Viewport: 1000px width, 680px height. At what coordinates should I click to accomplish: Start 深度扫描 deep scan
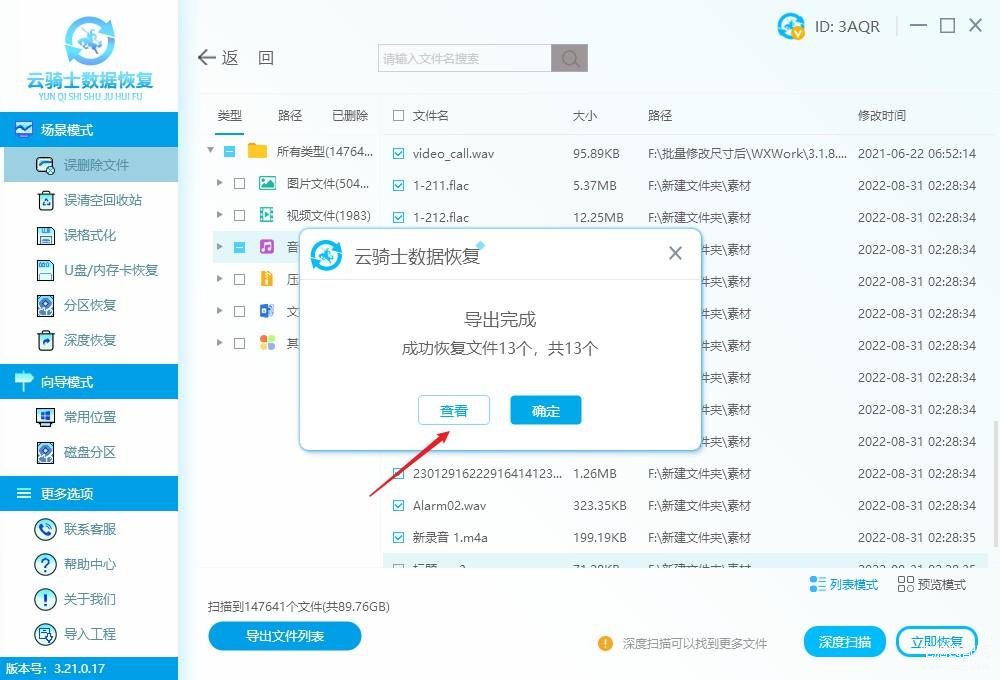pos(844,642)
